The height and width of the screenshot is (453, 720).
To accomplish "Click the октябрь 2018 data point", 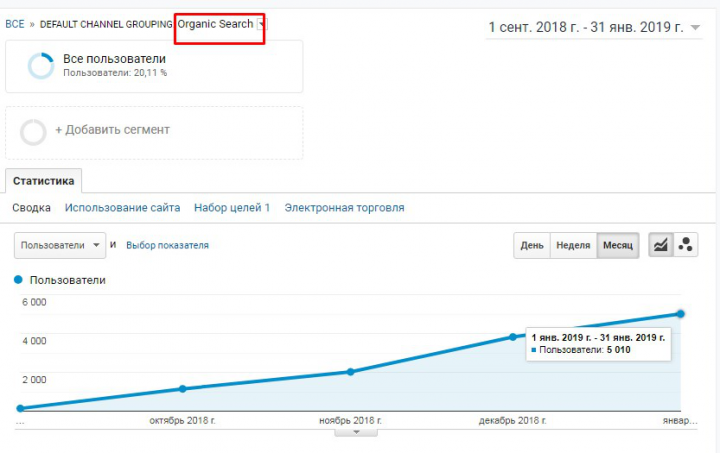I will click(x=183, y=389).
